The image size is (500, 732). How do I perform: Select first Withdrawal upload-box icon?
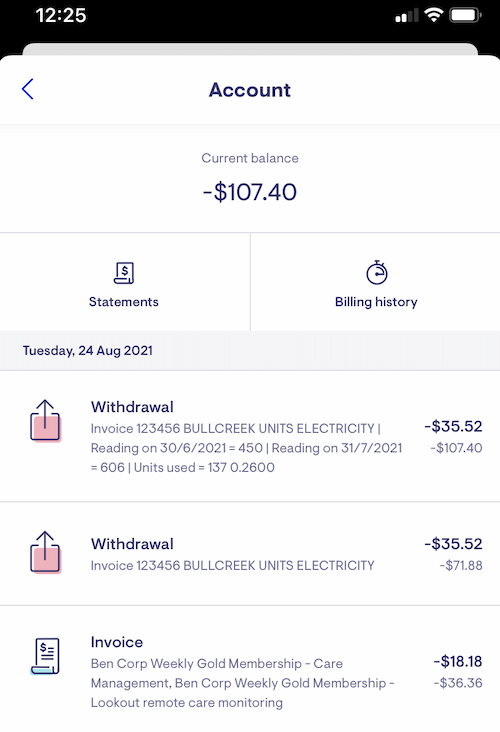click(x=45, y=421)
